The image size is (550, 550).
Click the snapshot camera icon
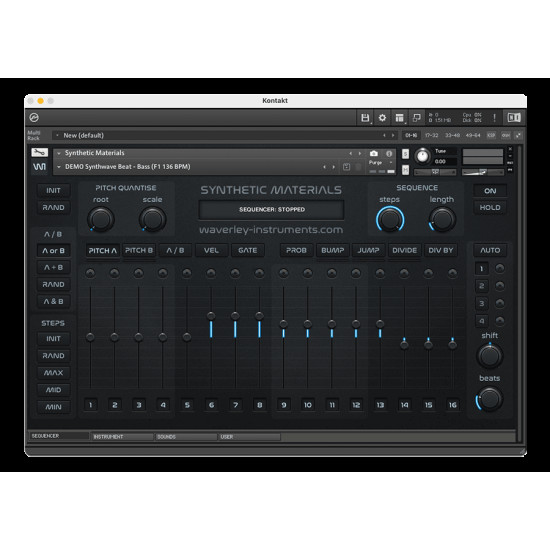[374, 154]
